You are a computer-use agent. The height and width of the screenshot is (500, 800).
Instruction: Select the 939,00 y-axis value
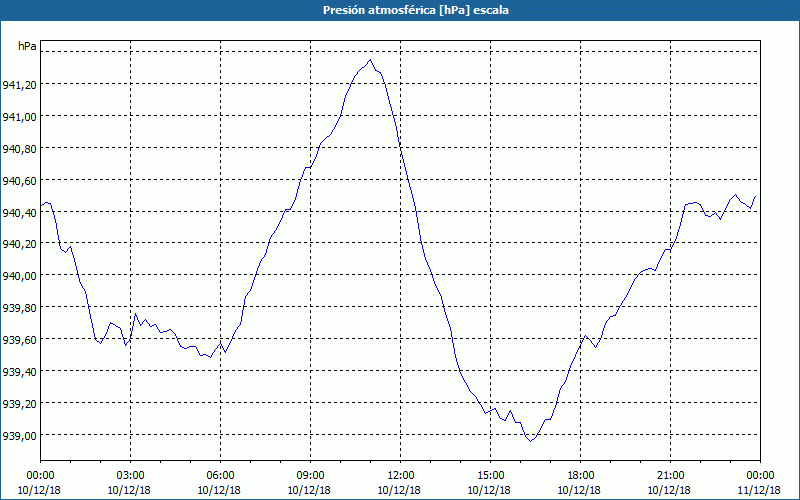19,436
